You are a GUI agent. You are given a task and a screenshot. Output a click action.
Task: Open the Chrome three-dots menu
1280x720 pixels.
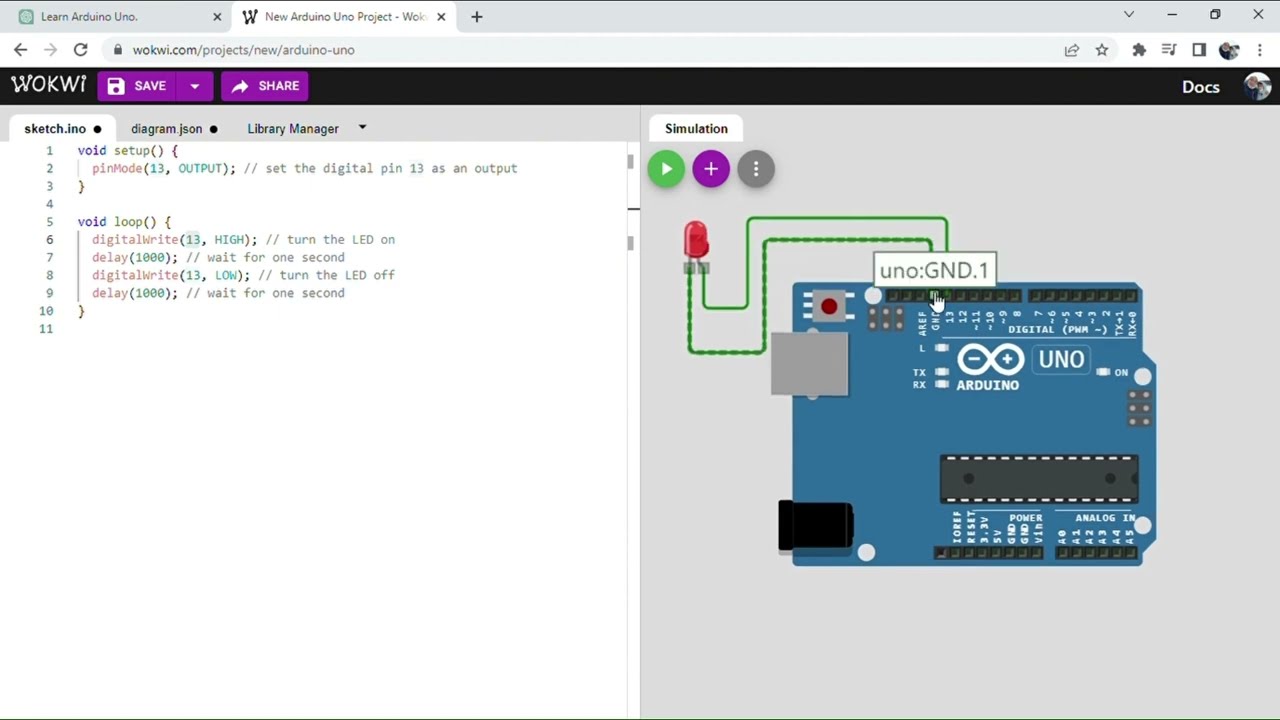[x=1260, y=50]
